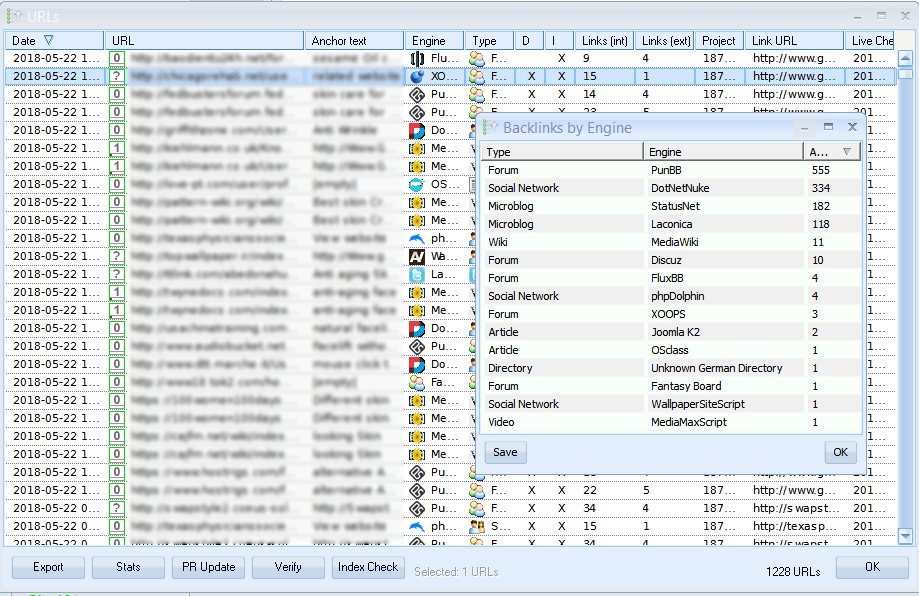Click the FluxBB engine icon in first row
The width and height of the screenshot is (919, 596).
(x=418, y=59)
